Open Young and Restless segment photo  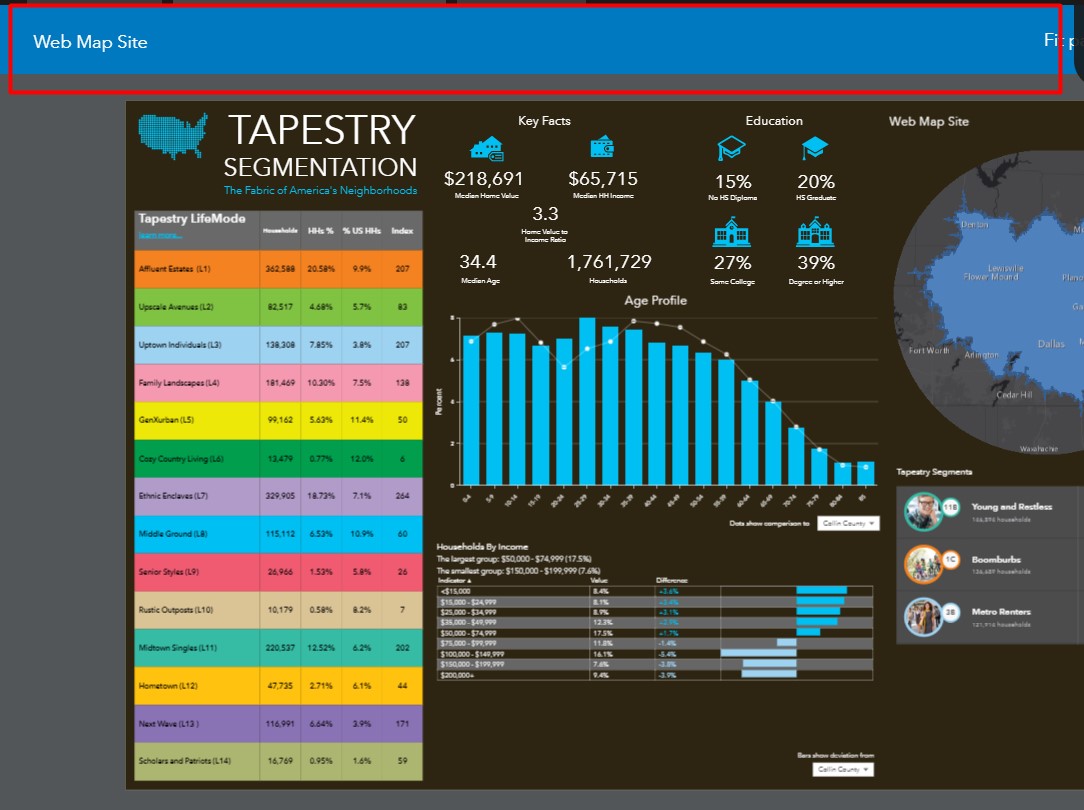coord(923,511)
